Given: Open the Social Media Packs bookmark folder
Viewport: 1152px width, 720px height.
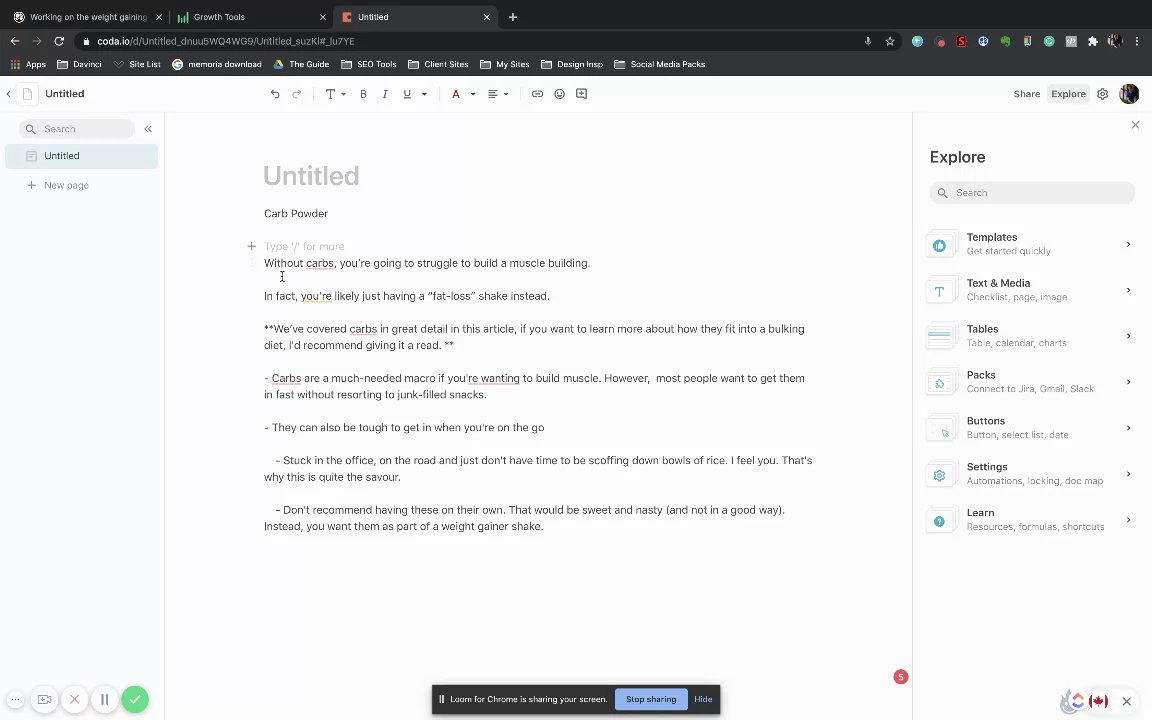Looking at the screenshot, I should point(659,64).
